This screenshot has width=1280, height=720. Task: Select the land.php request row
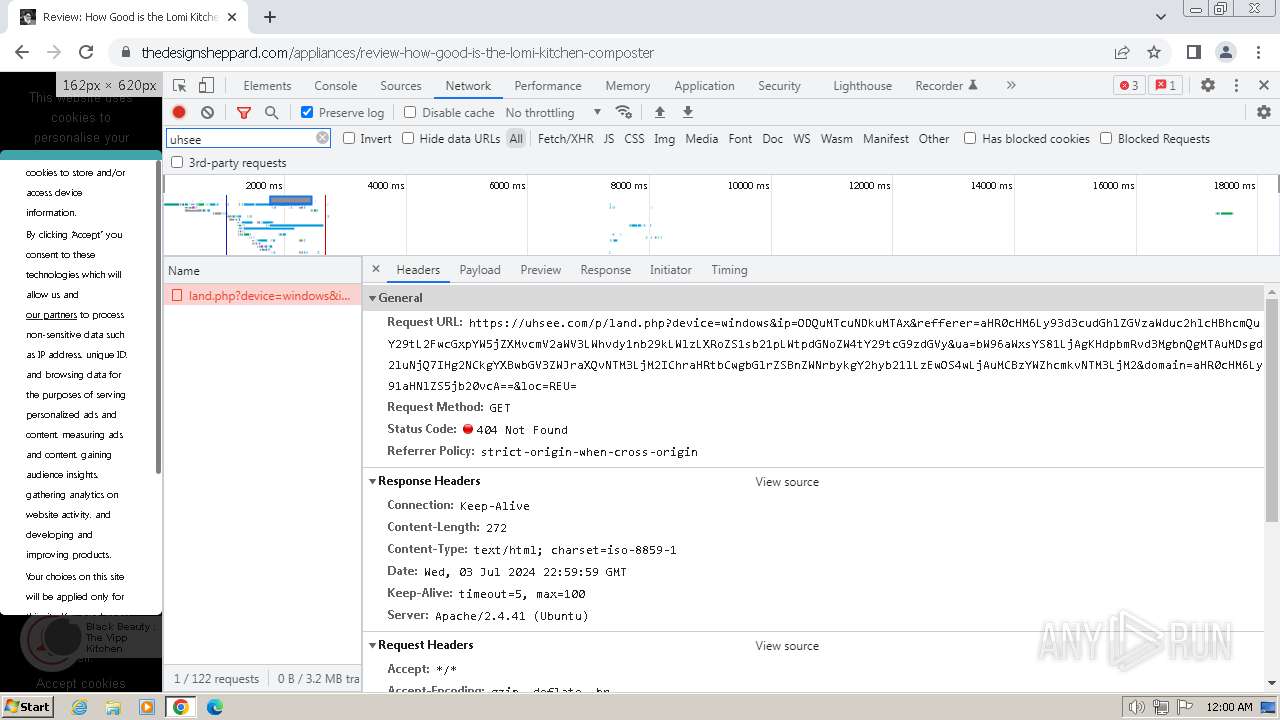[x=262, y=296]
